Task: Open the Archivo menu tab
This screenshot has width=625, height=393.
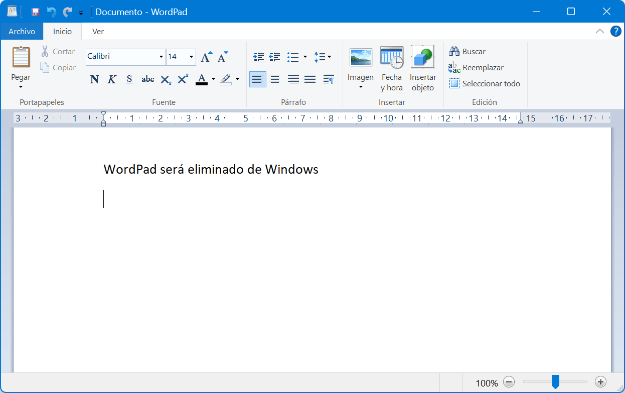Action: (x=22, y=31)
